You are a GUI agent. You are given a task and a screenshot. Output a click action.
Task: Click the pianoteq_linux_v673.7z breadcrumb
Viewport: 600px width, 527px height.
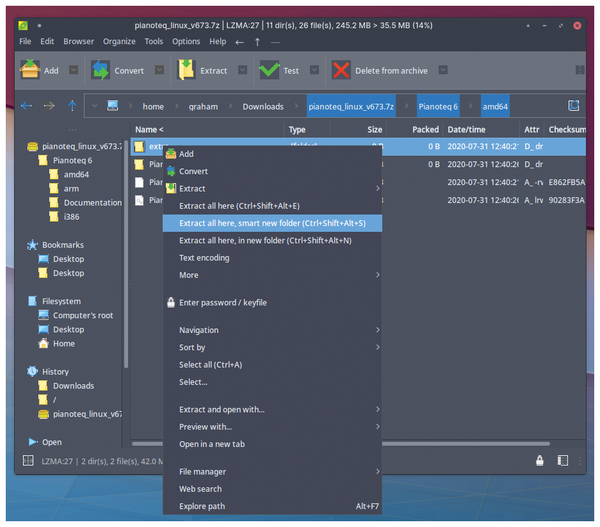[351, 106]
